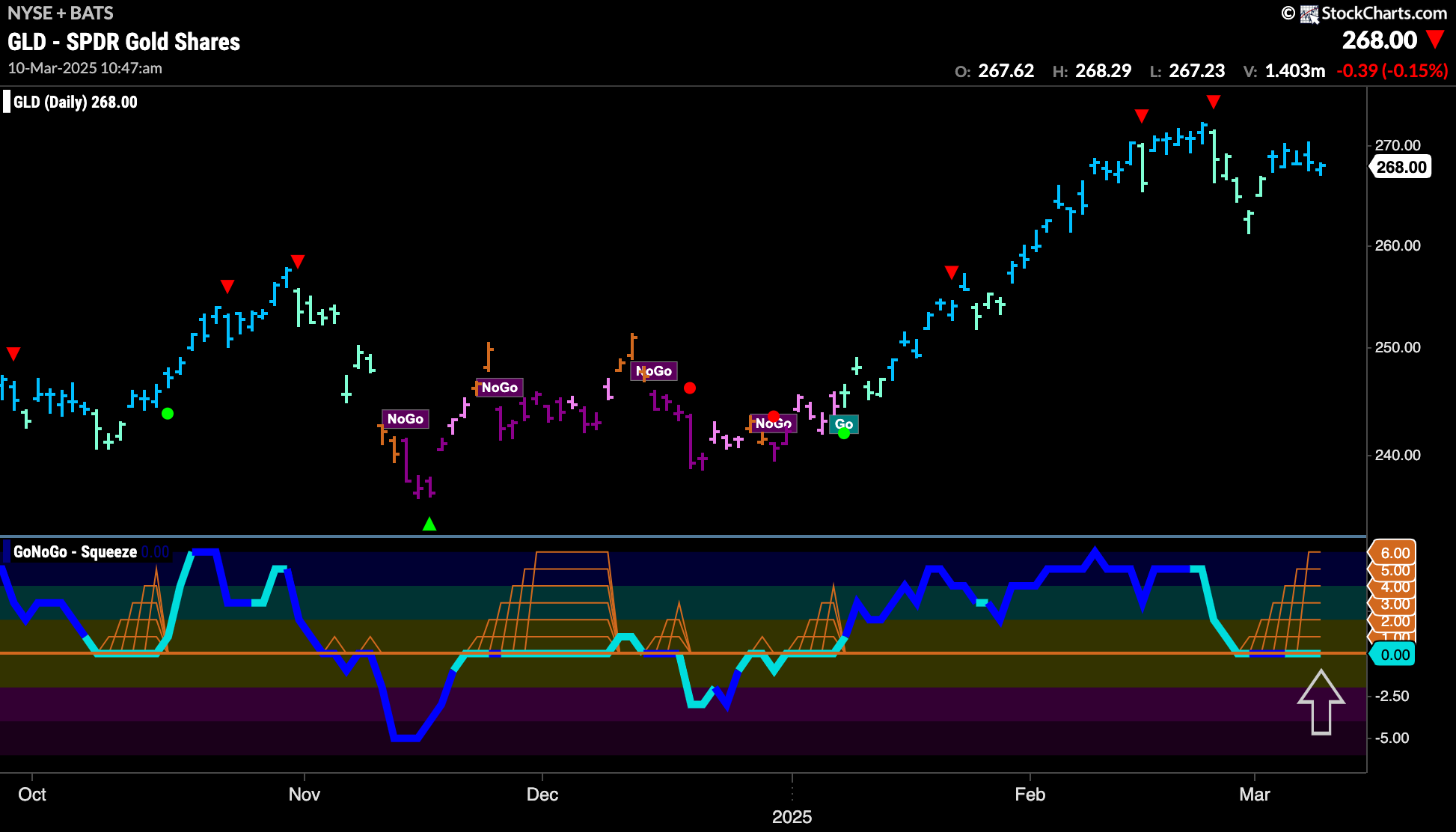Click the NYSE + BATS exchange label
Screen dimensions: 1456x832
click(x=61, y=13)
